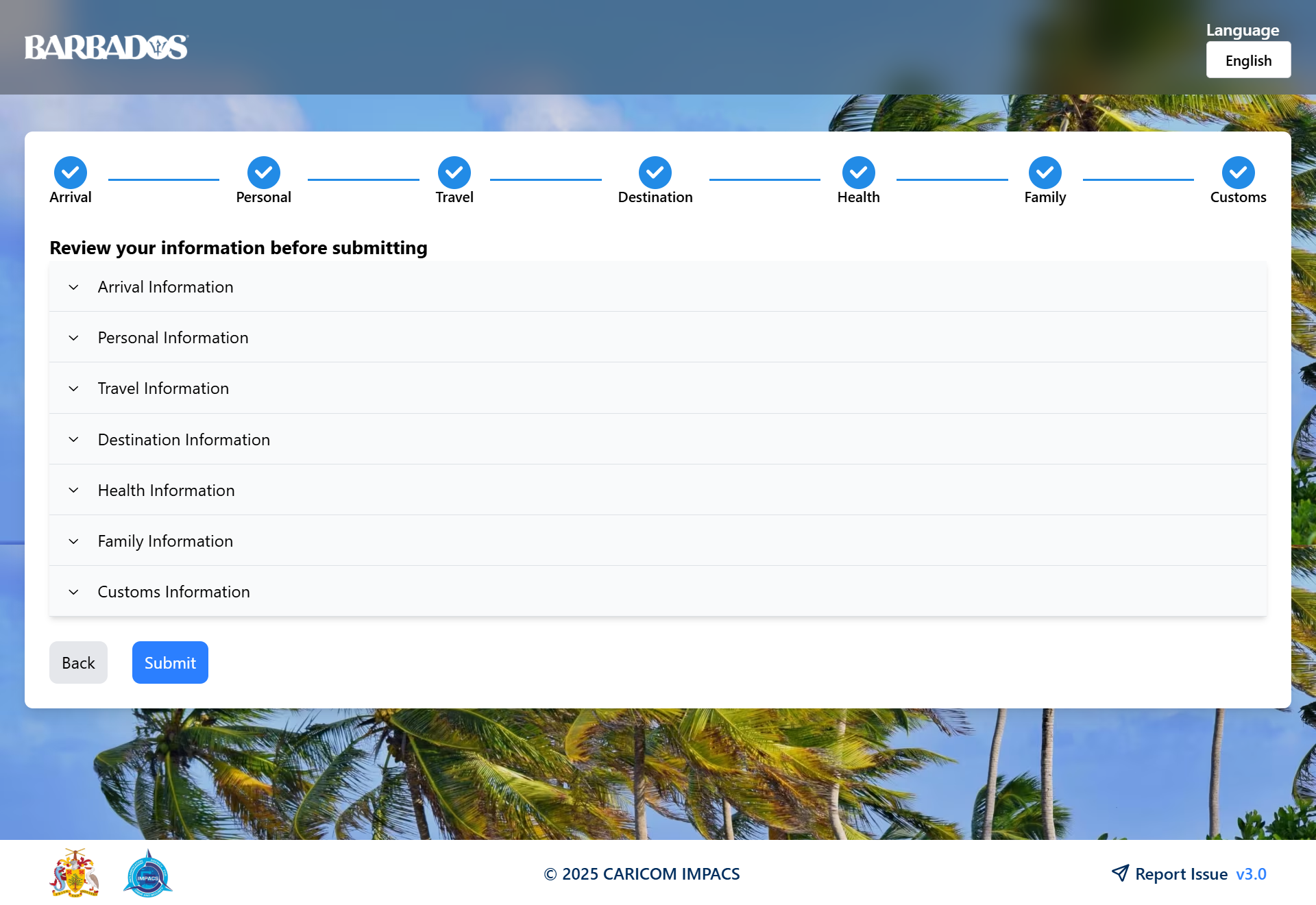Expand the Travel Information section
1316x905 pixels.
163,388
